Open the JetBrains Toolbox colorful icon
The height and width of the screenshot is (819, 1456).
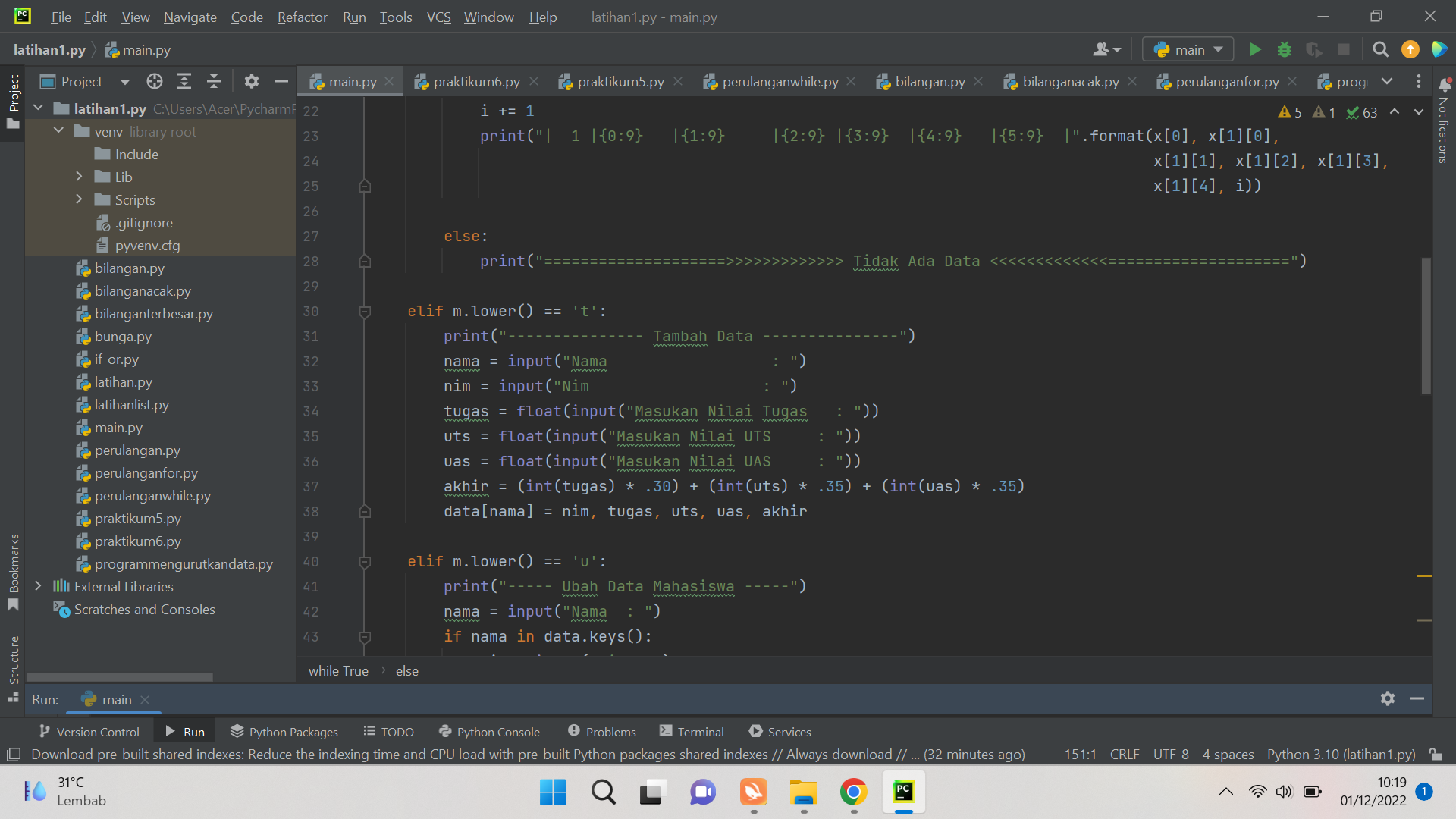tap(1439, 50)
